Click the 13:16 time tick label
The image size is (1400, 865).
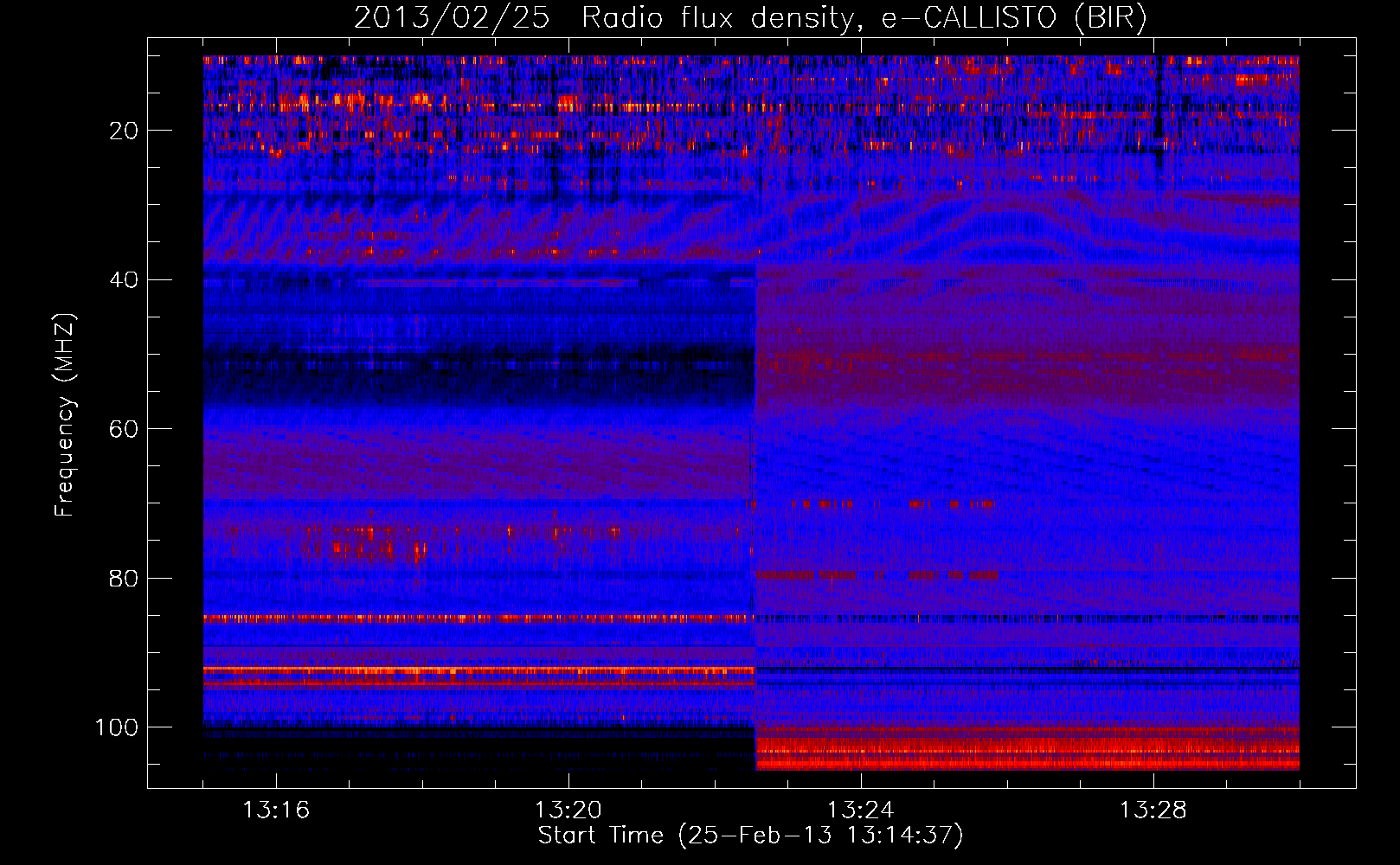point(276,811)
